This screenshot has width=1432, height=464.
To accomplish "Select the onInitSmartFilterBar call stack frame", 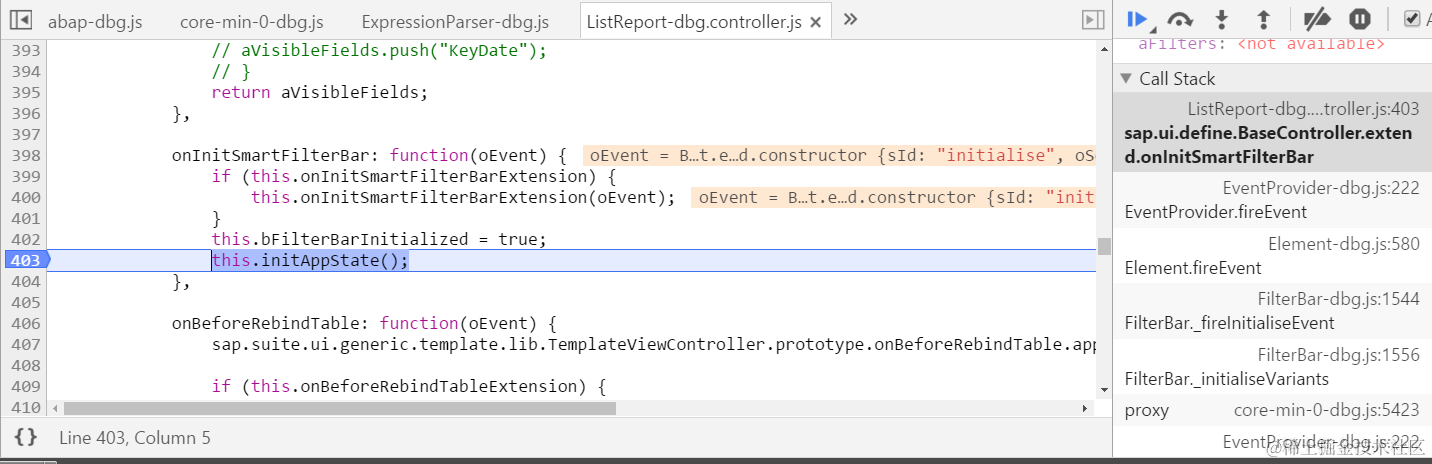I will (1272, 133).
